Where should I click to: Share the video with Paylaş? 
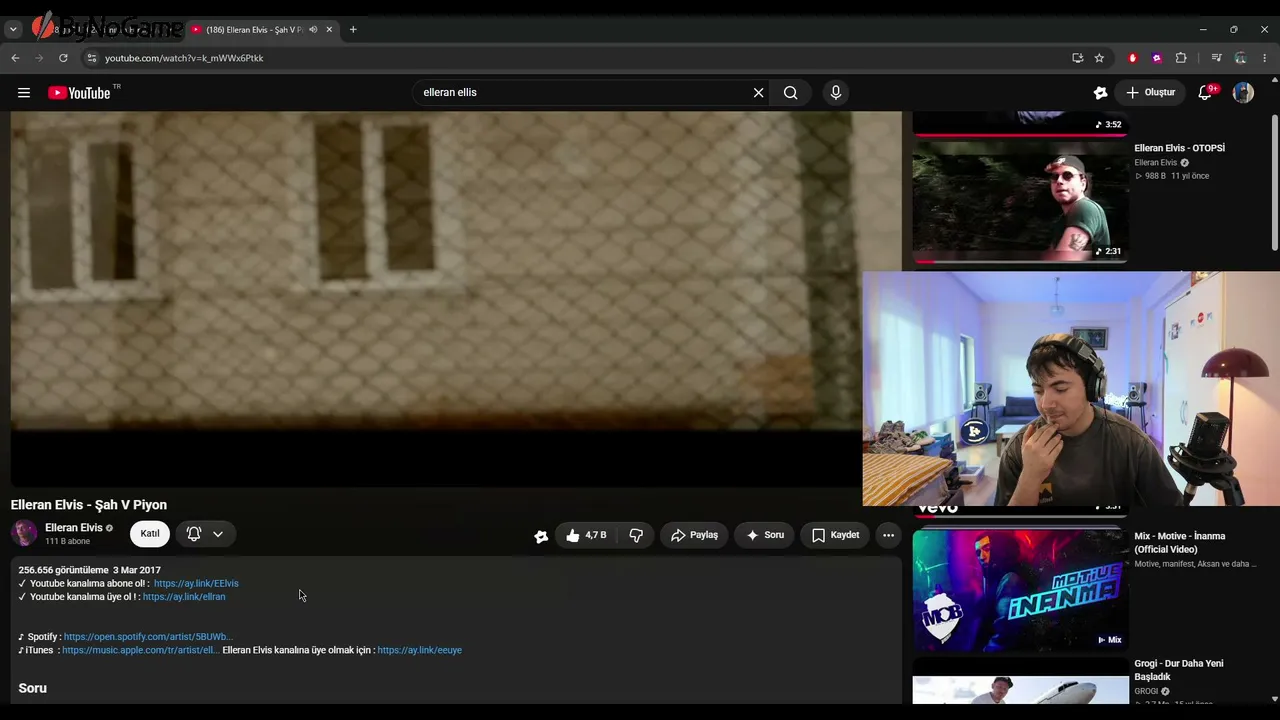694,535
